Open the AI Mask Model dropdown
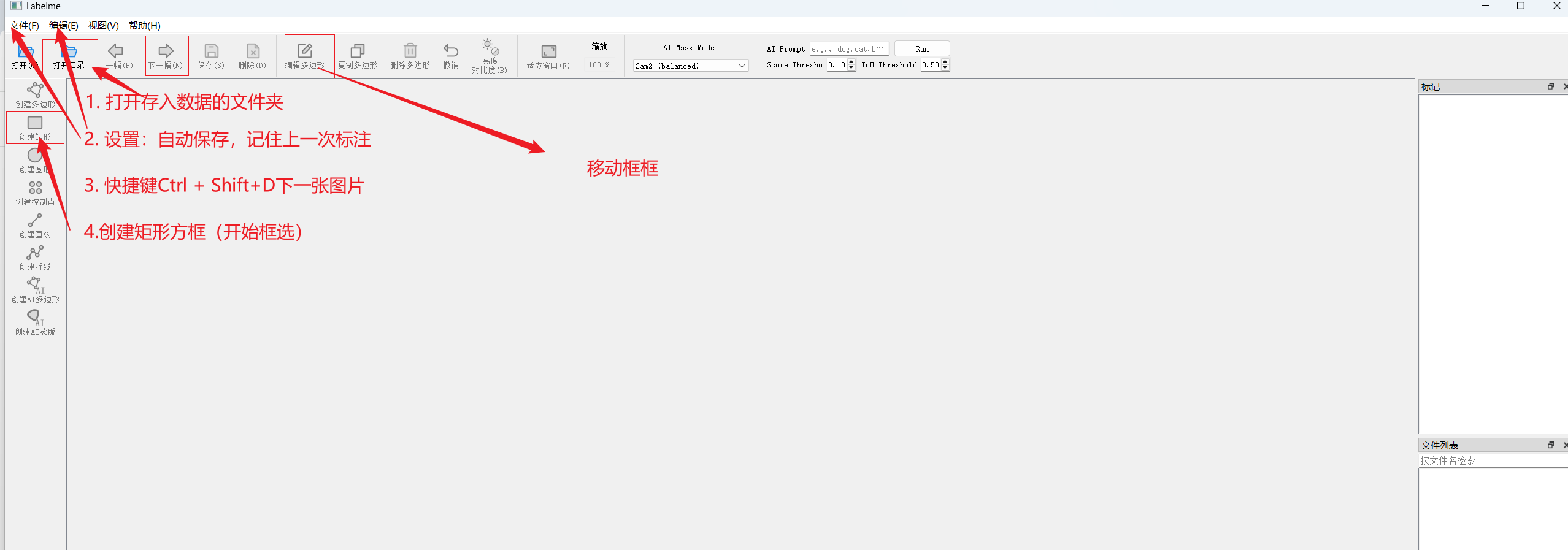 pyautogui.click(x=690, y=66)
